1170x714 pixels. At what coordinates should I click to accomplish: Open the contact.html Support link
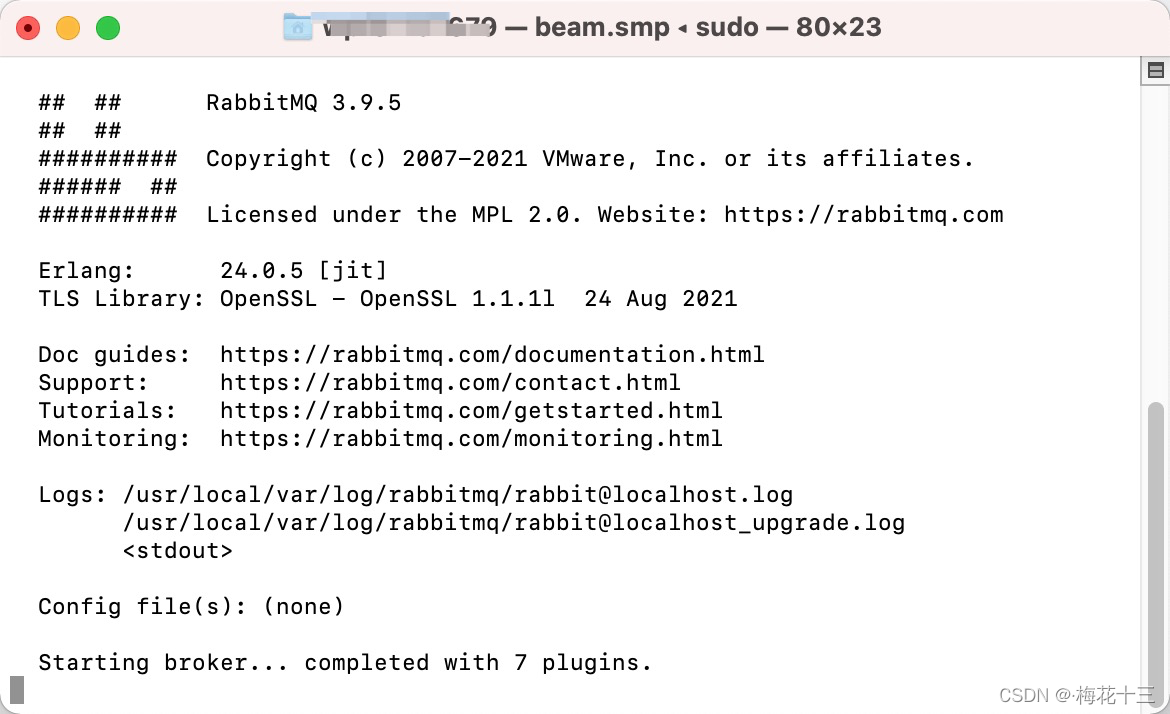451,382
